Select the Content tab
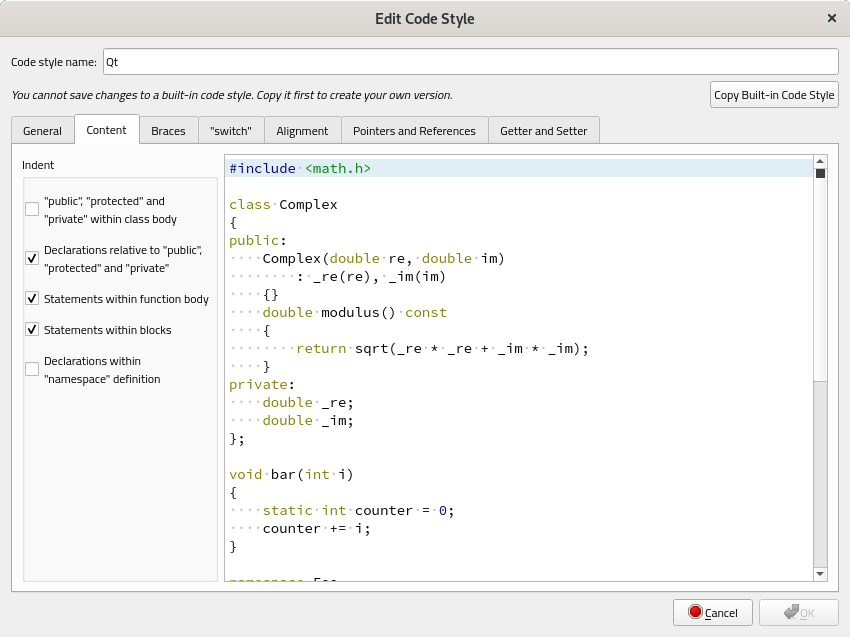The width and height of the screenshot is (850, 637). [x=106, y=130]
